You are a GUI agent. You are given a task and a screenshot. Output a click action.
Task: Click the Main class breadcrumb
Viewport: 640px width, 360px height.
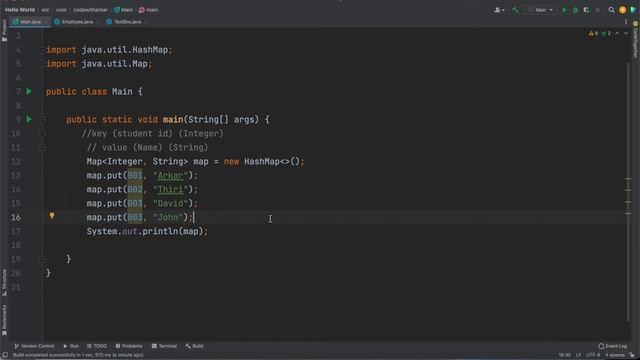coord(123,10)
